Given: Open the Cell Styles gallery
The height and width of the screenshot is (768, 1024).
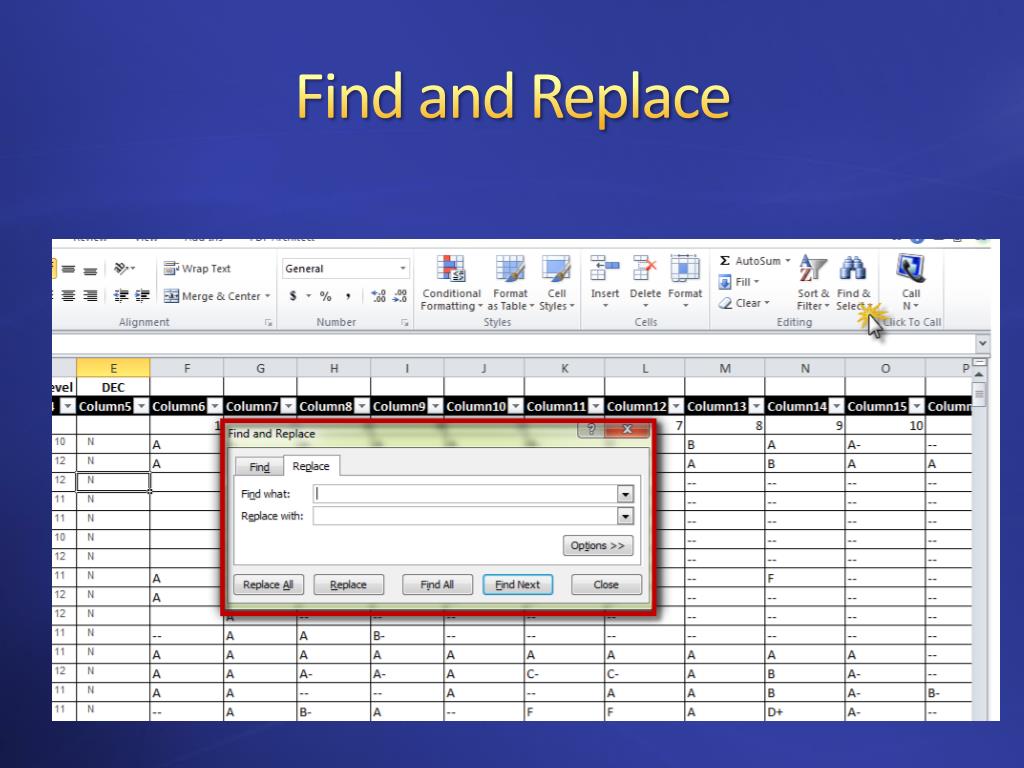Looking at the screenshot, I should (556, 283).
